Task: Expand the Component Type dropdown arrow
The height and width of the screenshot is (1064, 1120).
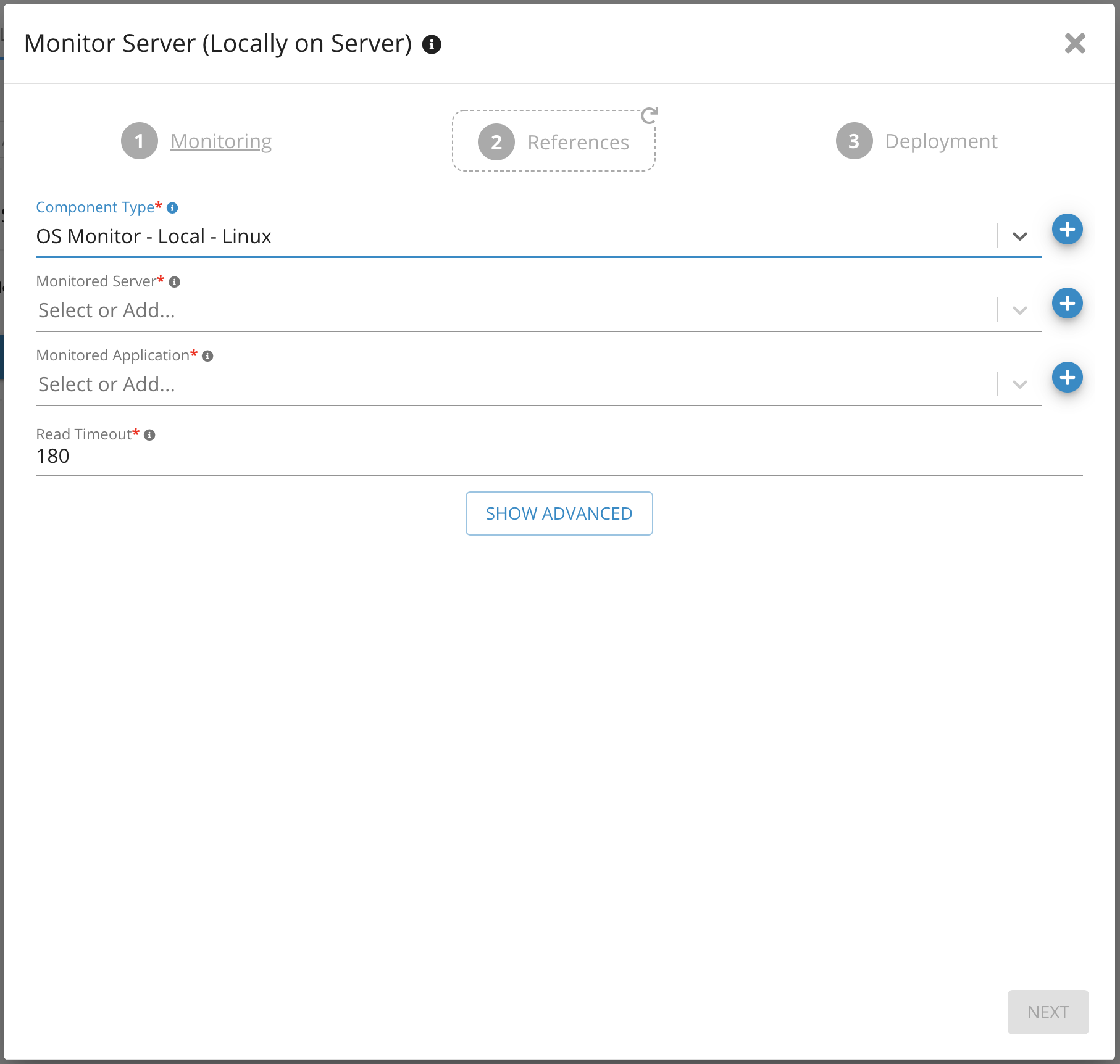Action: [1019, 236]
